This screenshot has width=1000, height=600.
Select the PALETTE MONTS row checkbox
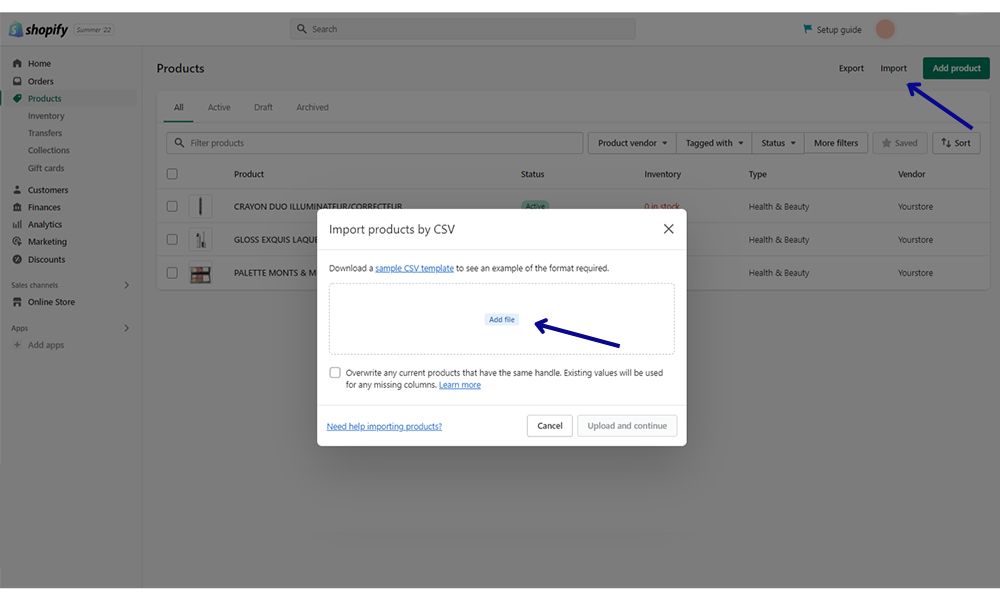click(x=172, y=272)
